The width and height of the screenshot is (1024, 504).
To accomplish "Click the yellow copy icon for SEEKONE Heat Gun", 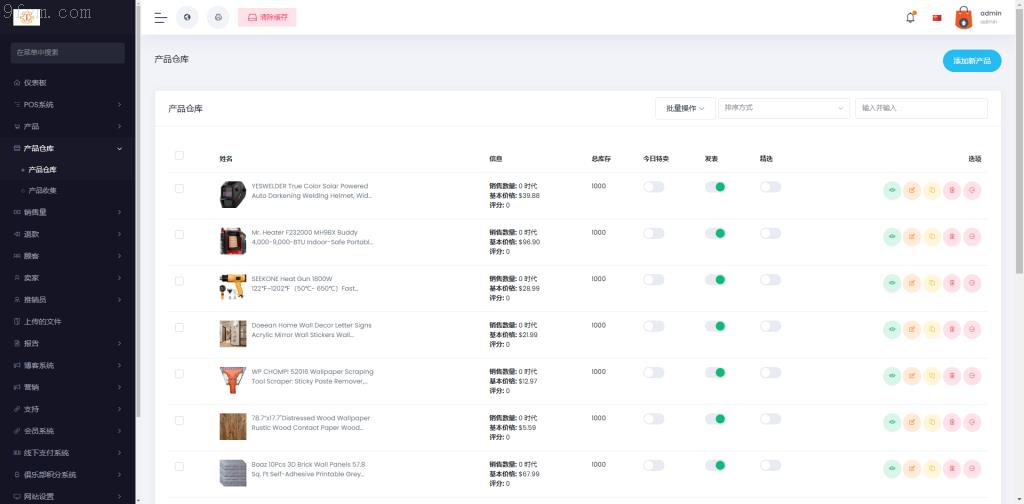I will tap(931, 283).
